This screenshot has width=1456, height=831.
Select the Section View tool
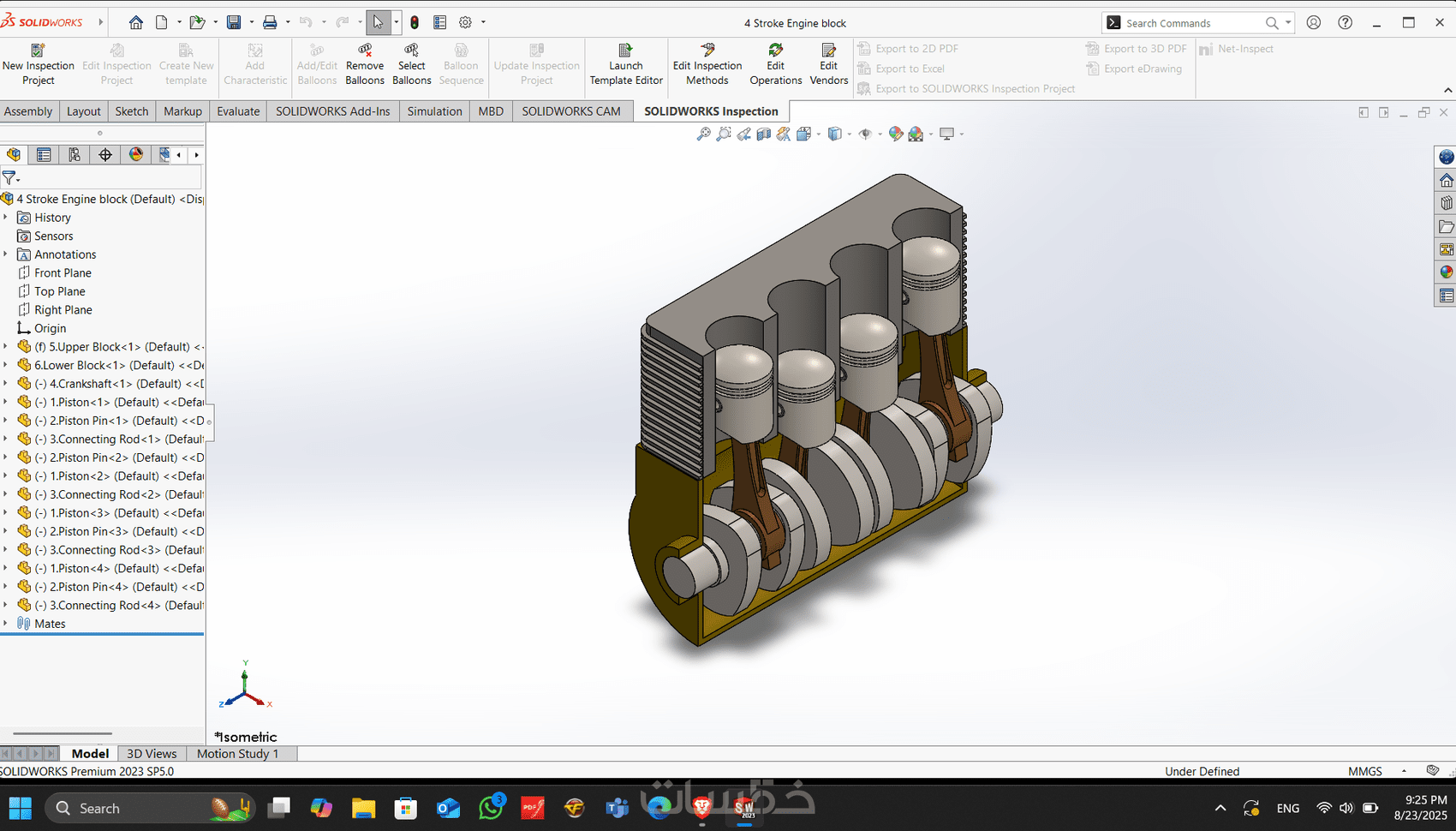coord(763,135)
